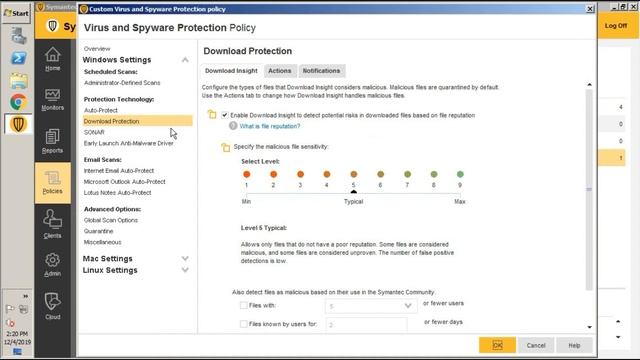Click the scroll down arrow of settings pane
Image resolution: width=640 pixels, height=360 pixels.
pos(589,327)
